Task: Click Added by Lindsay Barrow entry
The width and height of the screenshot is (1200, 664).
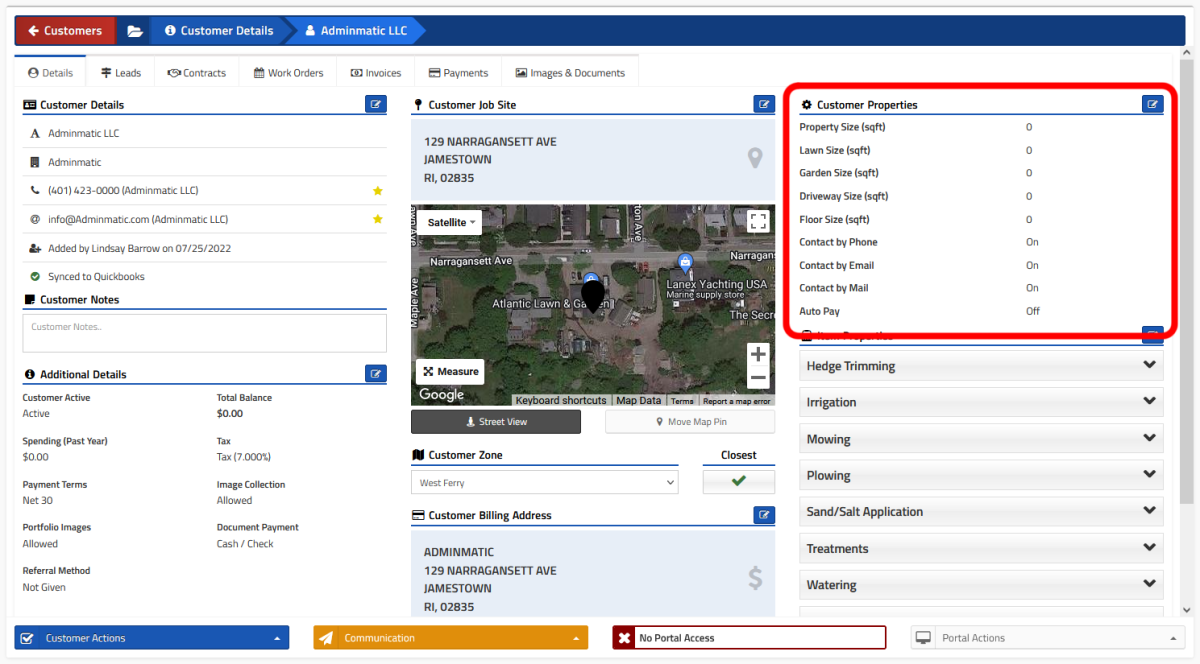Action: click(139, 248)
